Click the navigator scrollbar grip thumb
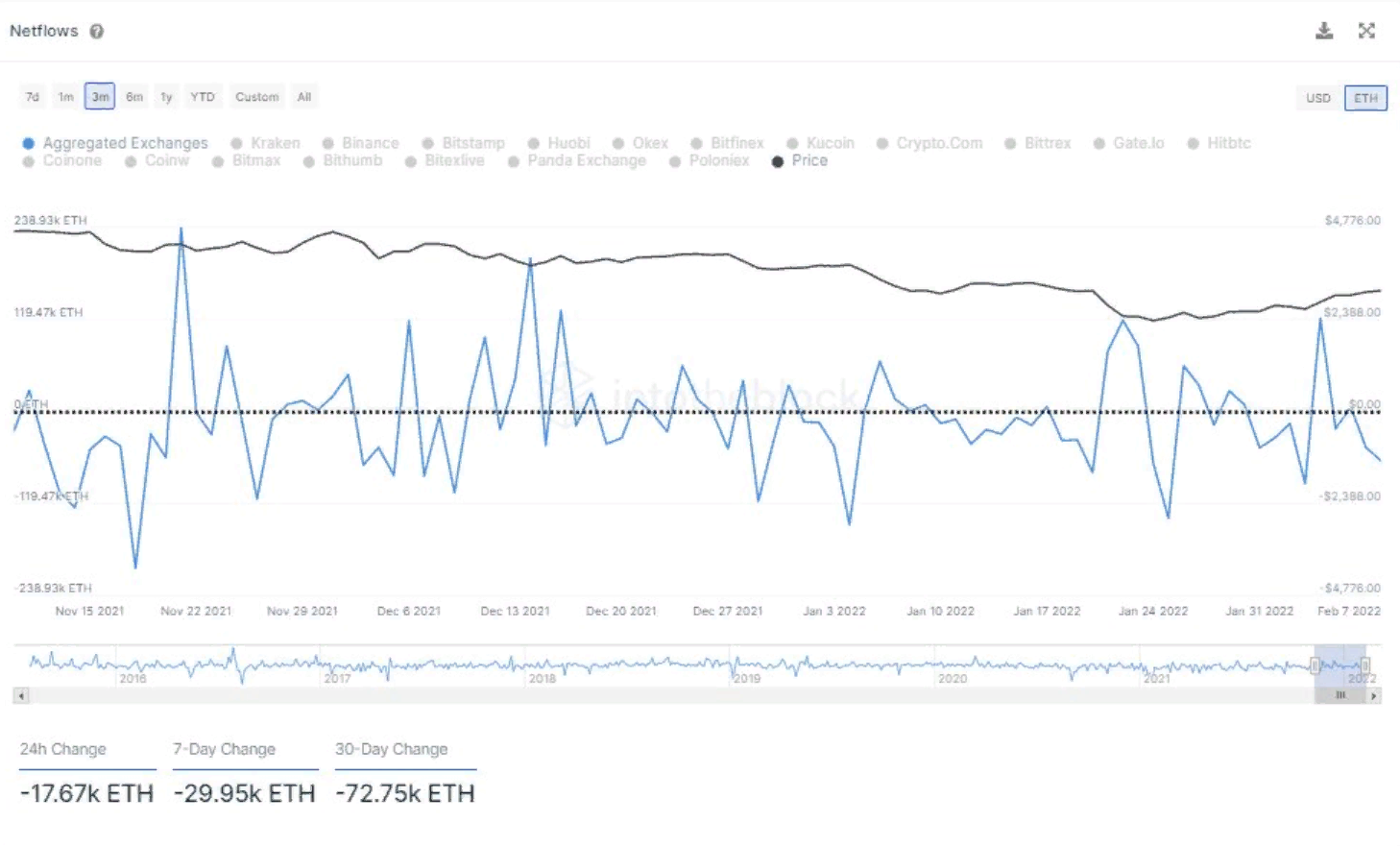Viewport: 1400px width, 846px height. pyautogui.click(x=1340, y=695)
